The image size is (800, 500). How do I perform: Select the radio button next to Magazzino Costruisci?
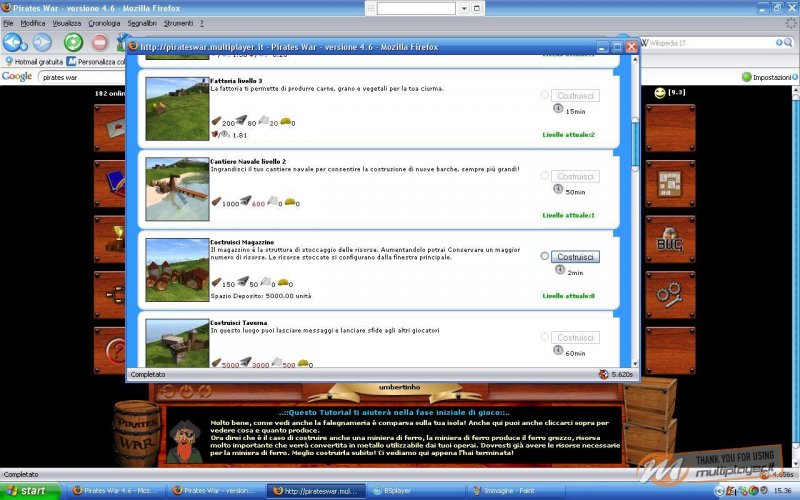pos(544,256)
